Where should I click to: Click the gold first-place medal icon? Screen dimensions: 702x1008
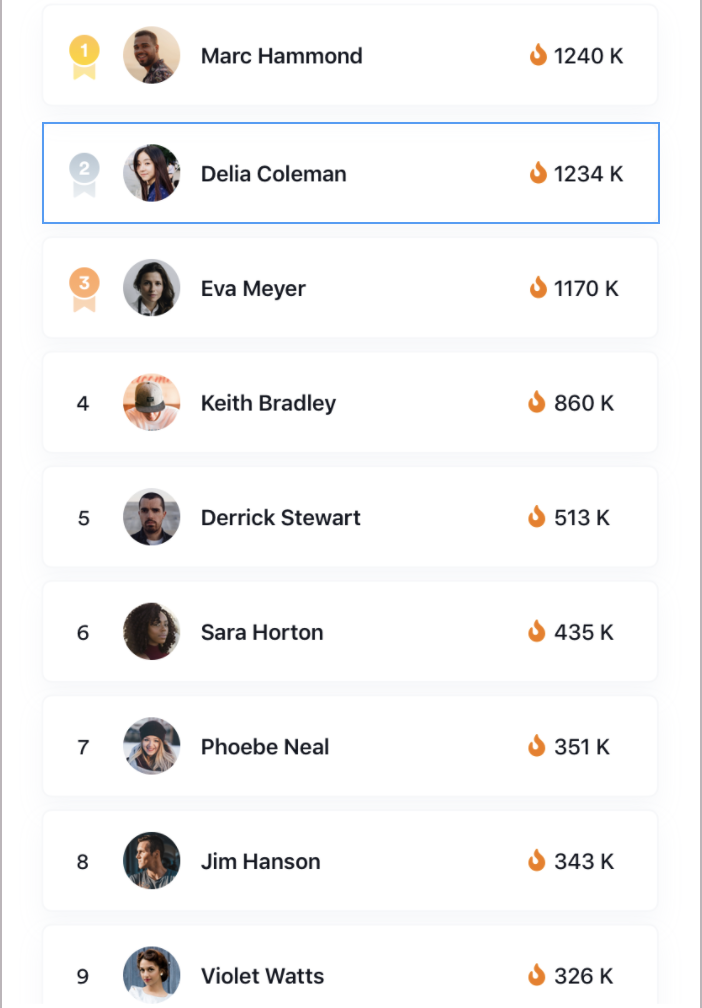pos(84,57)
